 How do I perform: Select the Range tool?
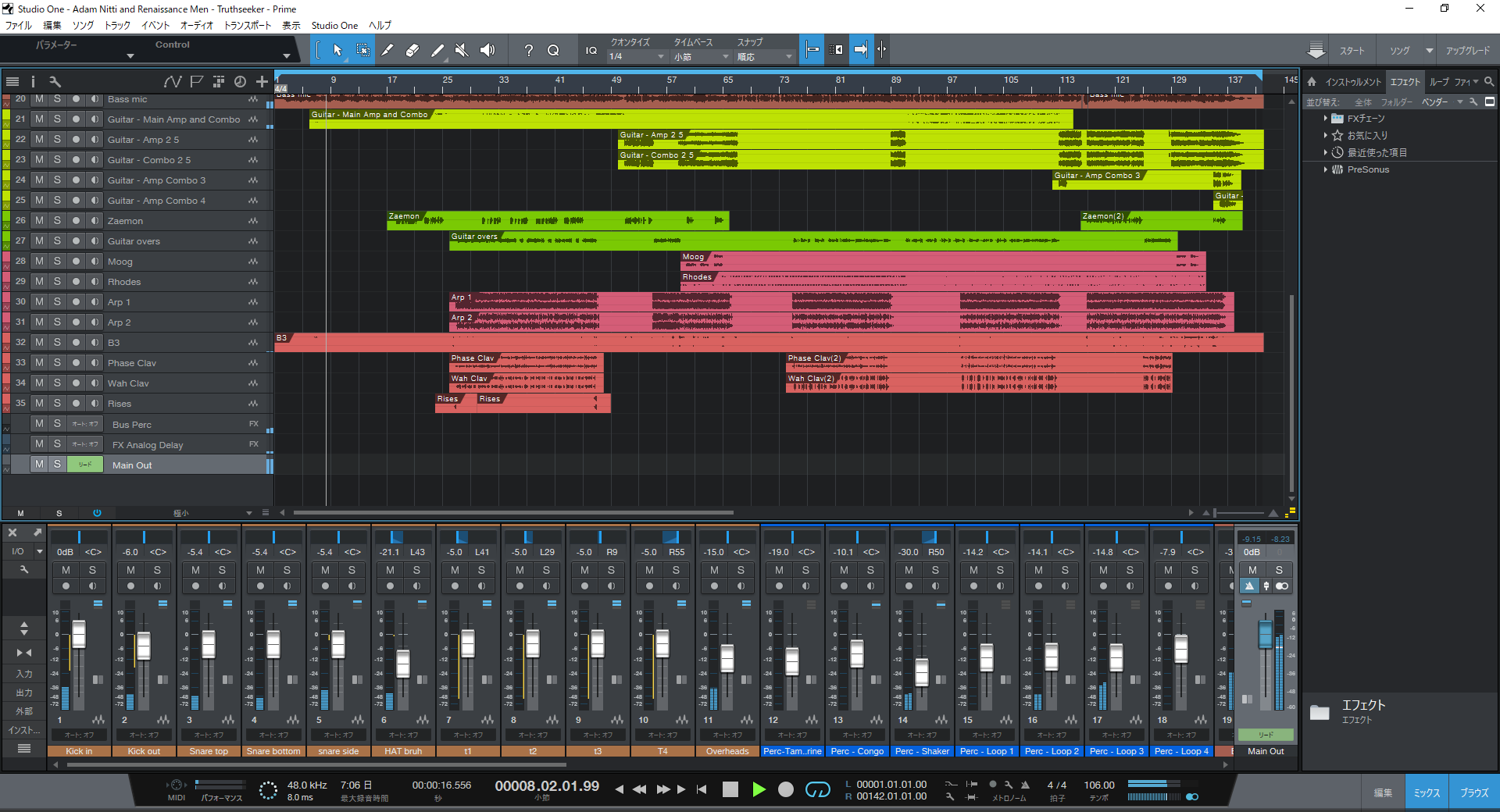point(363,51)
